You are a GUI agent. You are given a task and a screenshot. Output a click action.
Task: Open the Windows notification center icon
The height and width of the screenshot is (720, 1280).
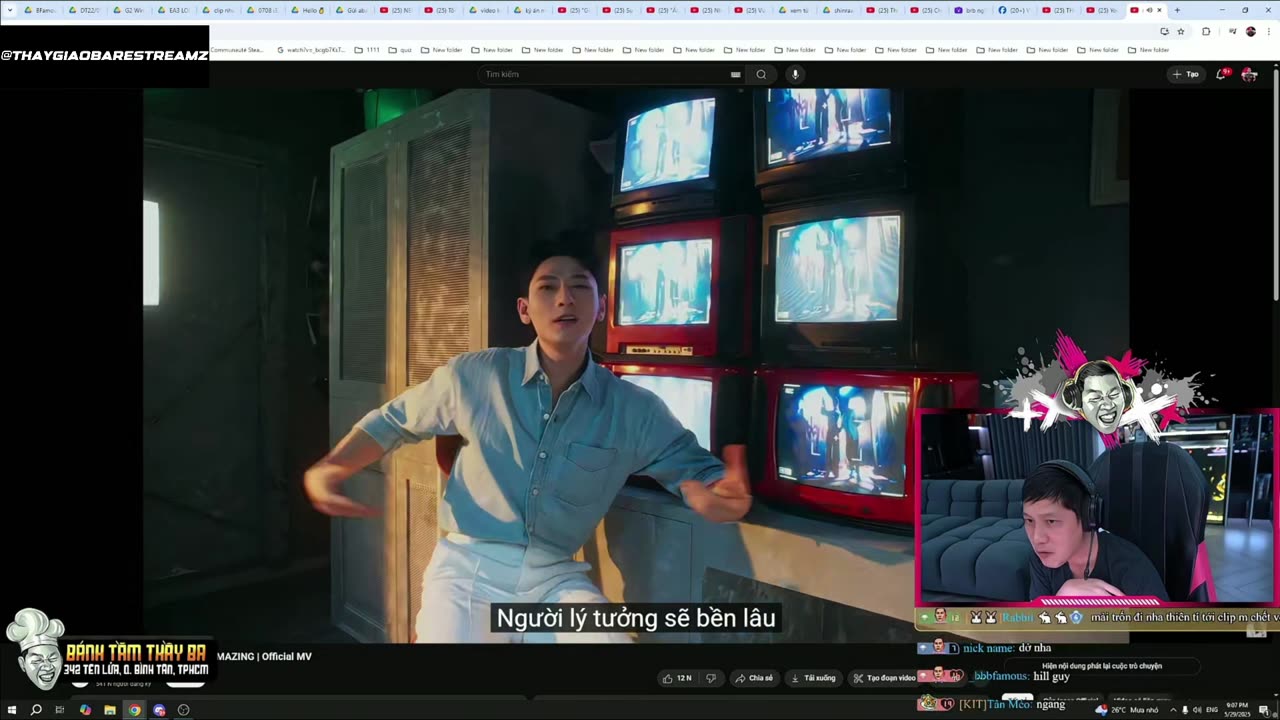[1264, 710]
